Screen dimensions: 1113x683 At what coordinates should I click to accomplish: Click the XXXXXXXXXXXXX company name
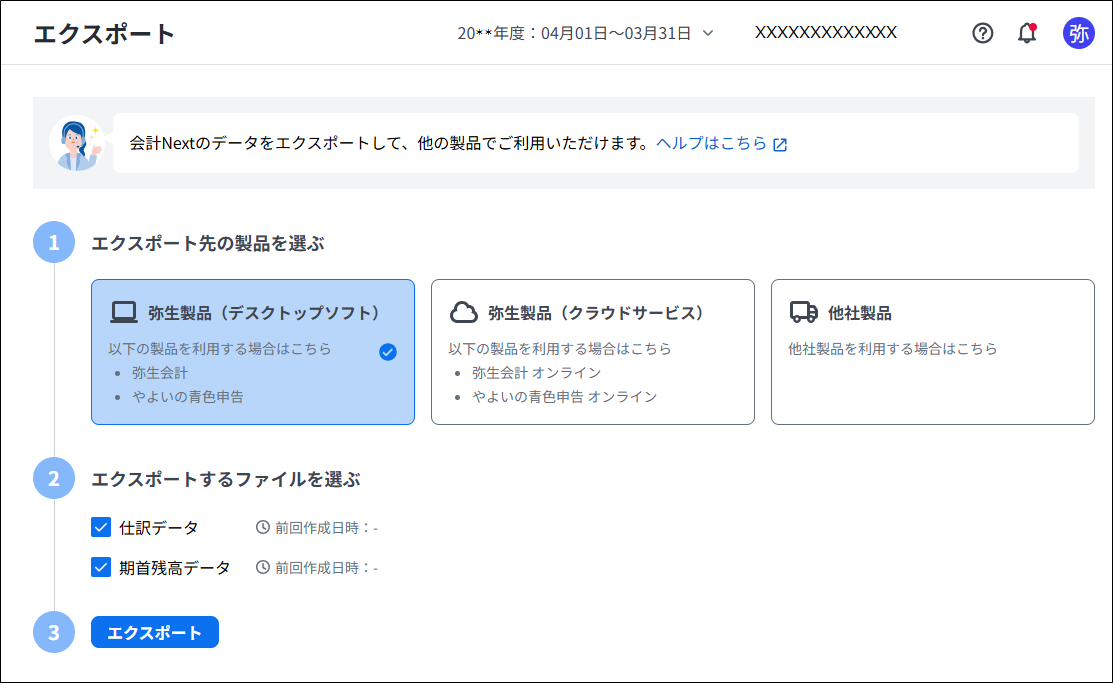point(826,33)
